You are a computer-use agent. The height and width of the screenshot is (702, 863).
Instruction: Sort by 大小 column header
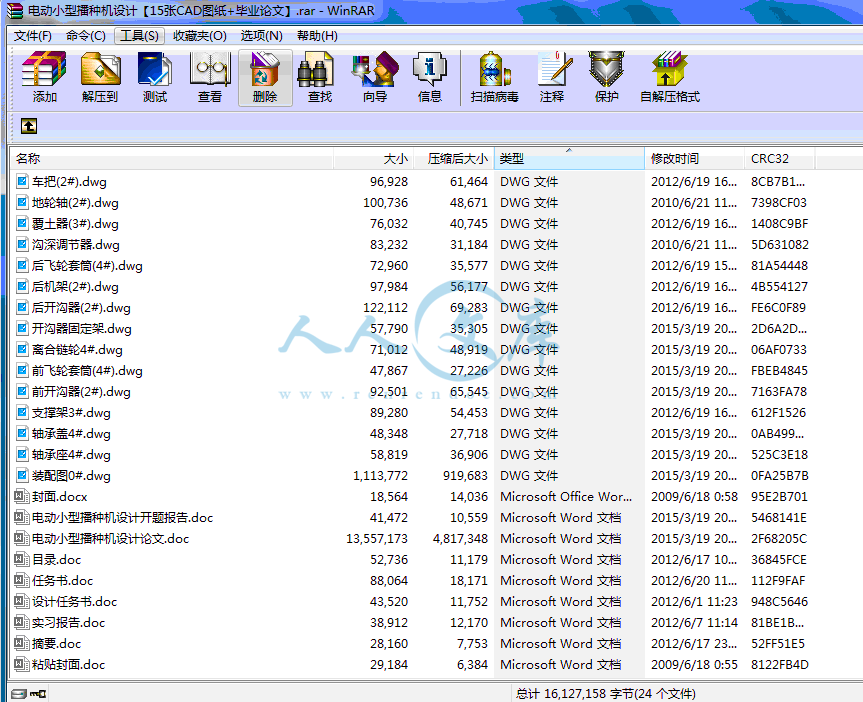click(x=373, y=159)
